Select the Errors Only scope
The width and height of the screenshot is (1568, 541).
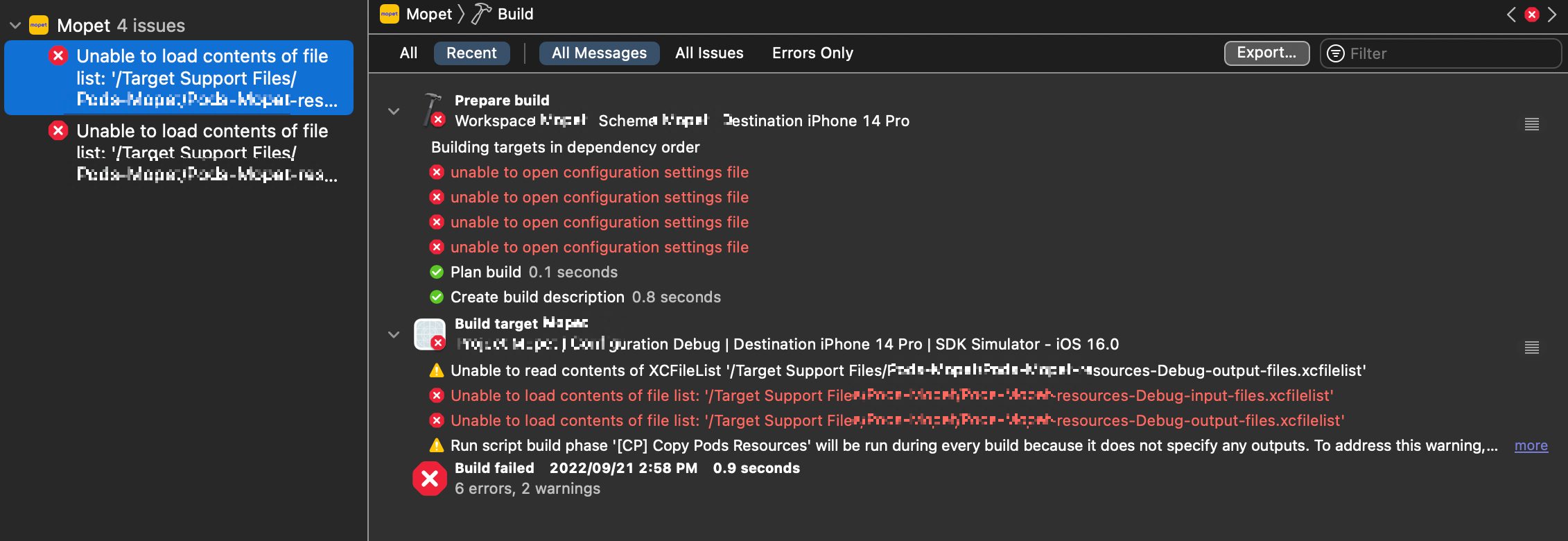pyautogui.click(x=812, y=53)
